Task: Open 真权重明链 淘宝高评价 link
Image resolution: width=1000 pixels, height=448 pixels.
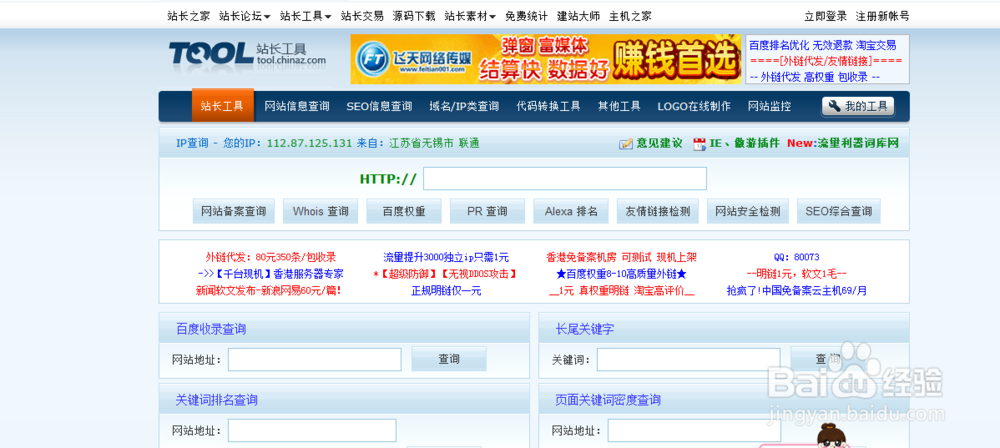Action: 622,291
